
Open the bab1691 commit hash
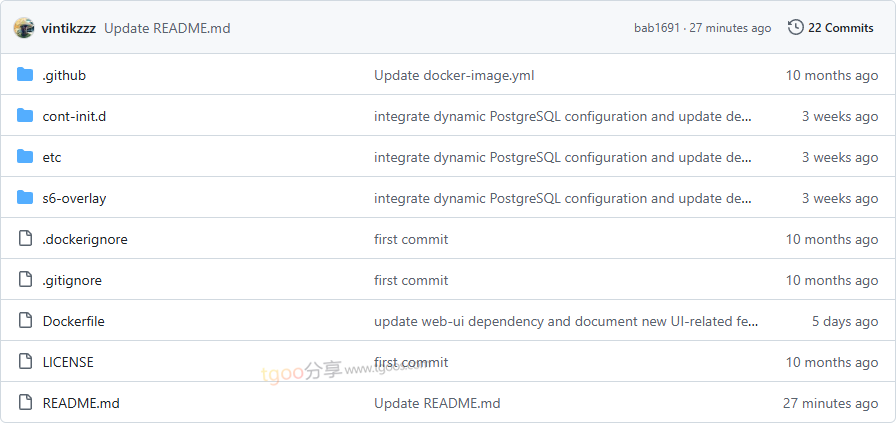click(x=656, y=28)
